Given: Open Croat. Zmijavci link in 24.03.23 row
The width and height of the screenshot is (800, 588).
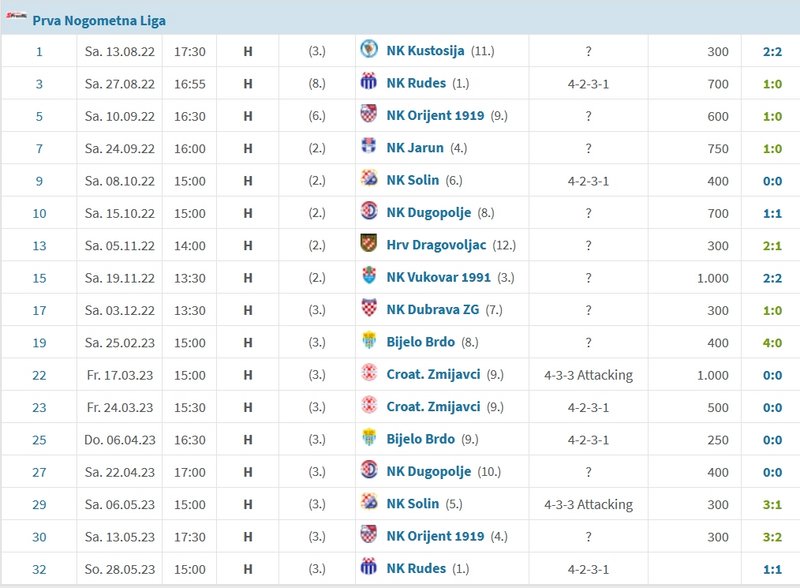Looking at the screenshot, I should click(x=433, y=406).
